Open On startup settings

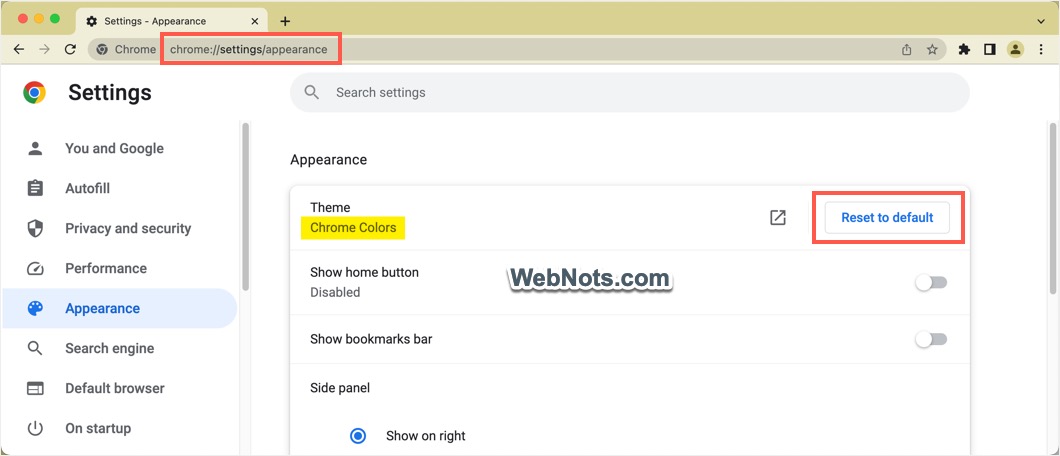[x=120, y=428]
